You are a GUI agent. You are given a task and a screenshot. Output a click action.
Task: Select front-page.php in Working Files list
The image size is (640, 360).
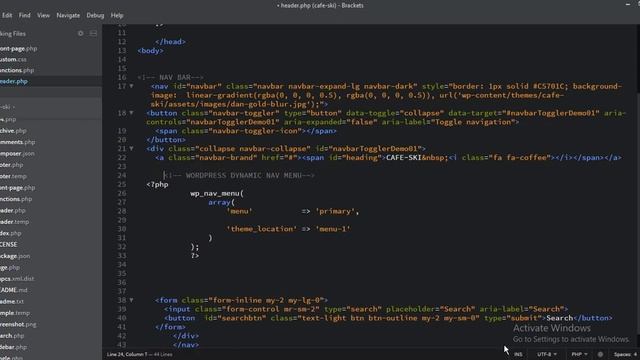click(x=18, y=49)
